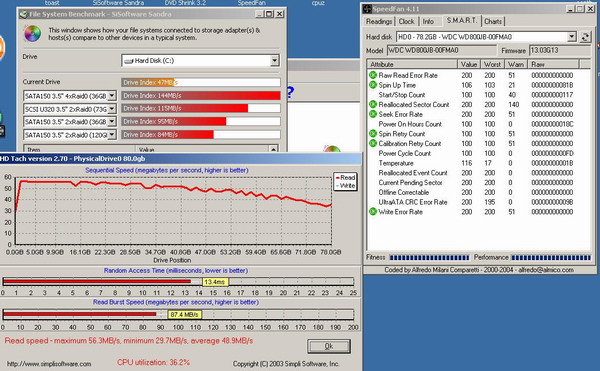Click the refresh icon beside Hard disk dropdown
The width and height of the screenshot is (600, 371).
point(585,37)
